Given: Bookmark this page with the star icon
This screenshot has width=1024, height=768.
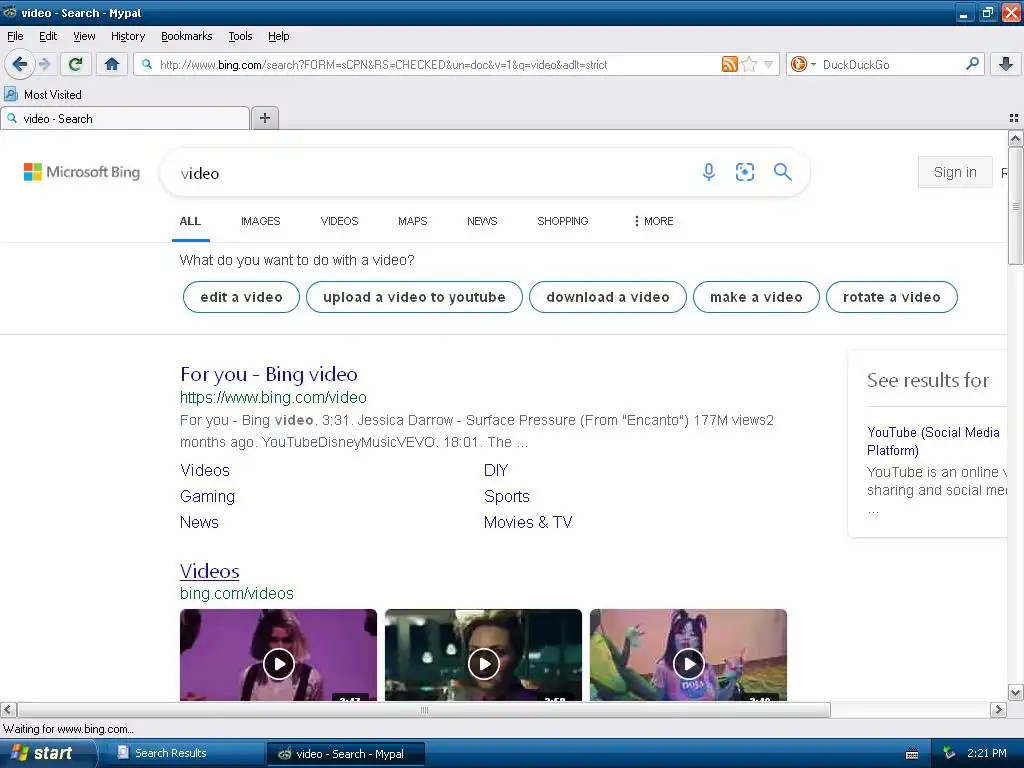Looking at the screenshot, I should [x=749, y=64].
